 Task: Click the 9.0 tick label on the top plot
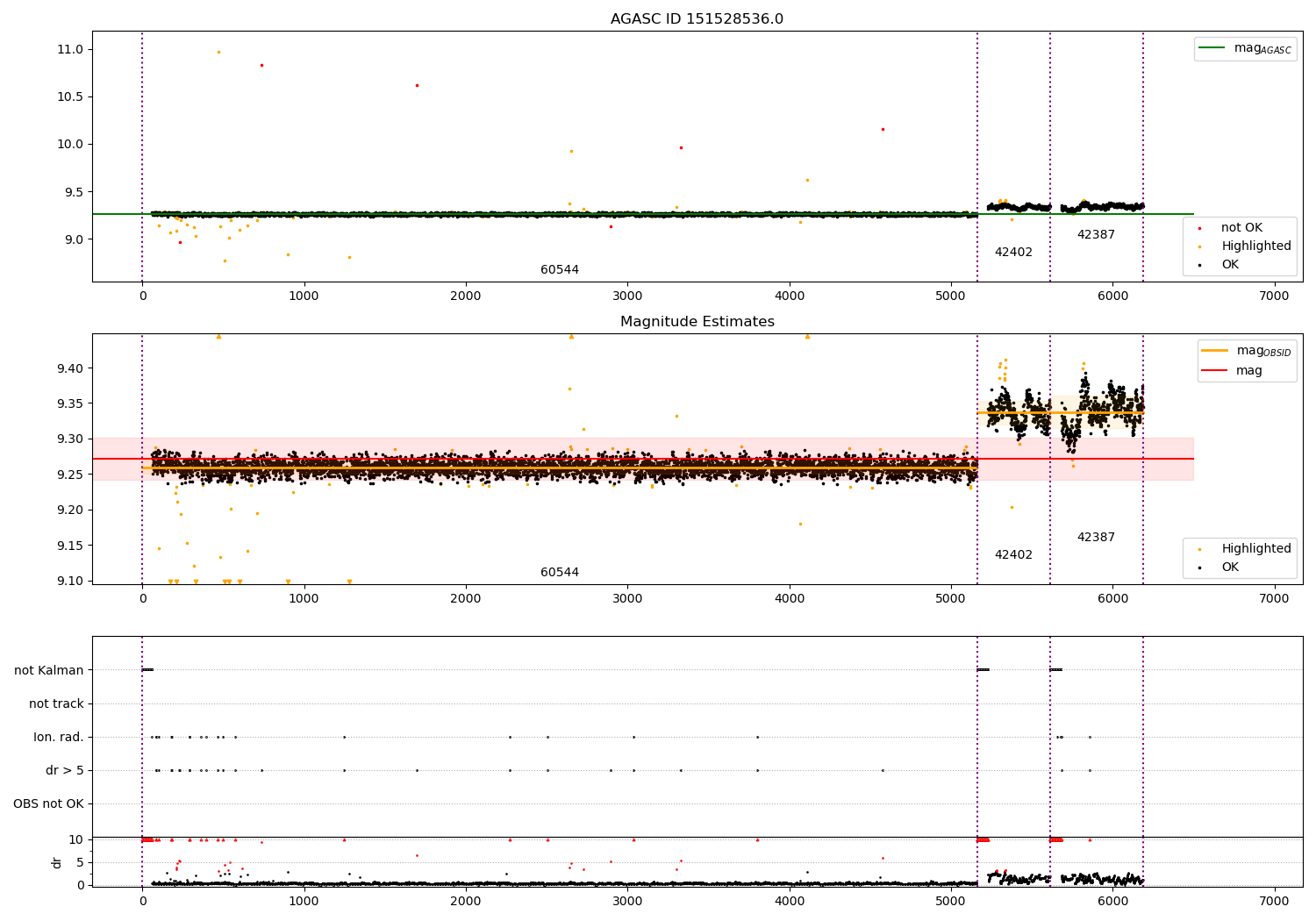coord(74,239)
